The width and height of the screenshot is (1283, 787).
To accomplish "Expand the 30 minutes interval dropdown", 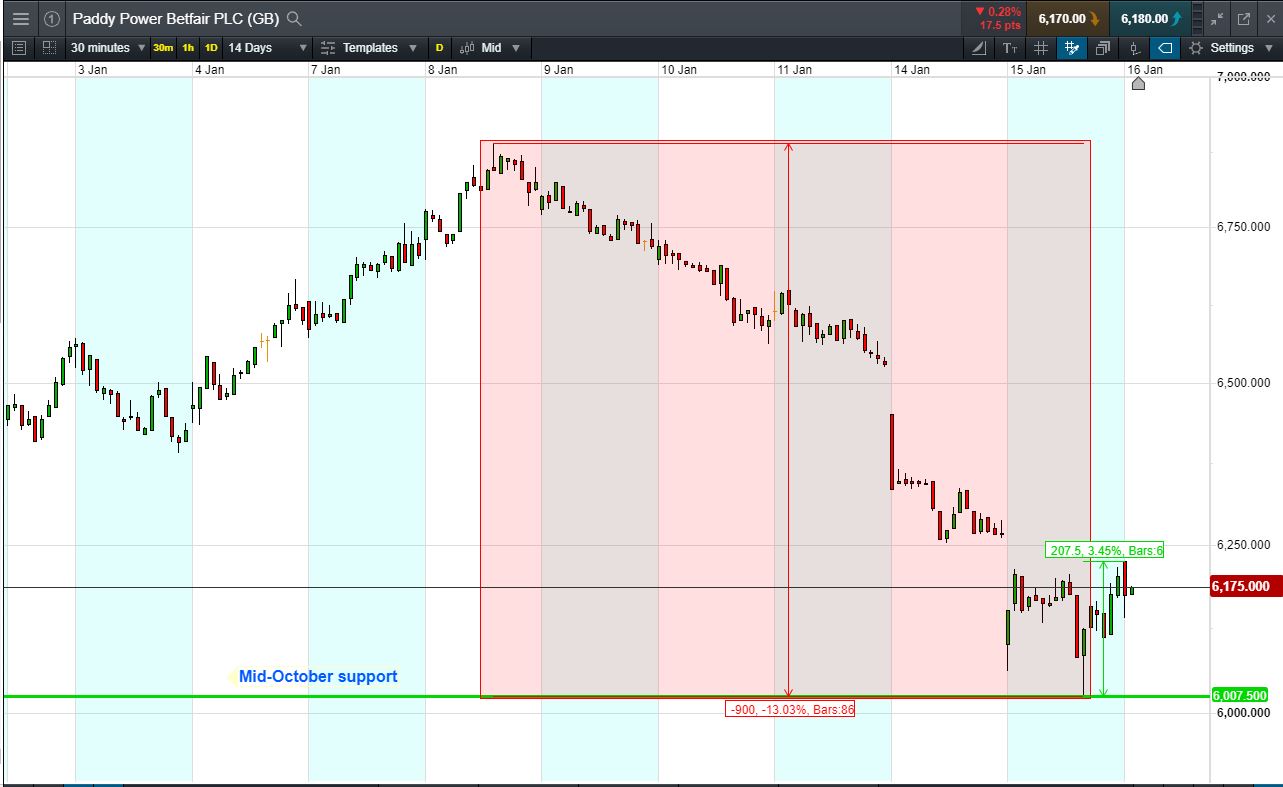I will [108, 48].
